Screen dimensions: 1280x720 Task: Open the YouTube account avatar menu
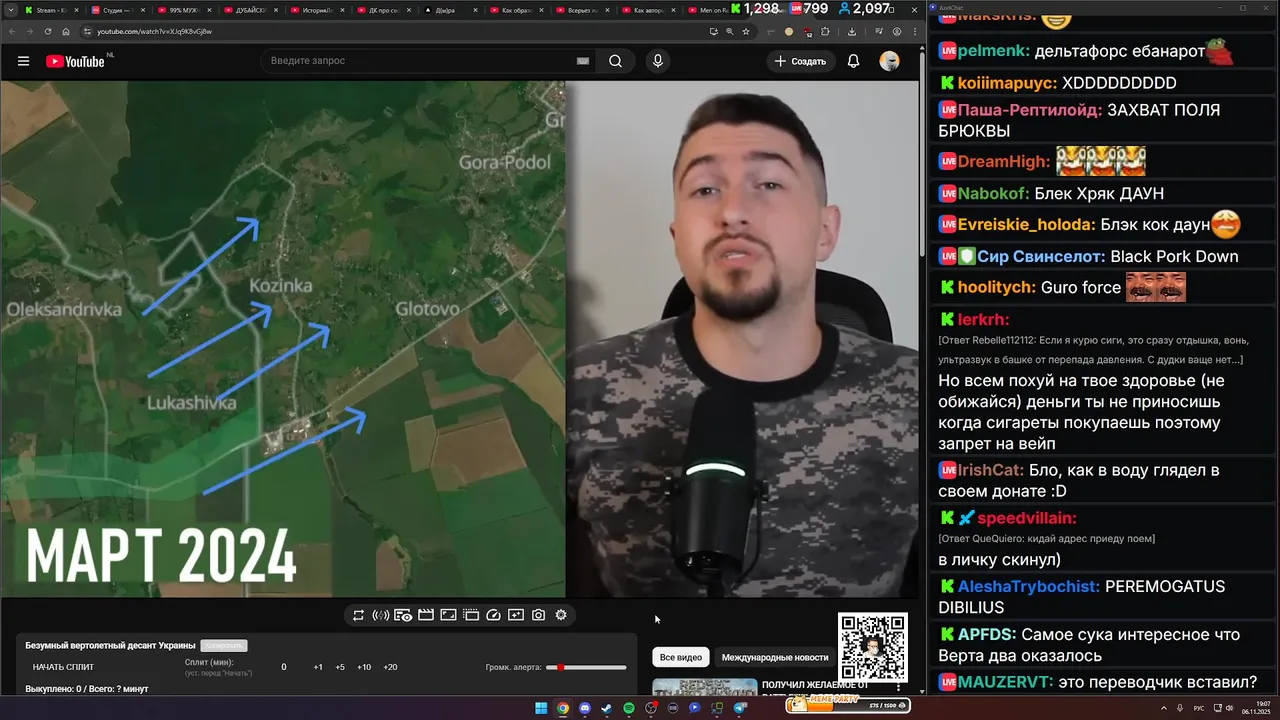point(889,61)
